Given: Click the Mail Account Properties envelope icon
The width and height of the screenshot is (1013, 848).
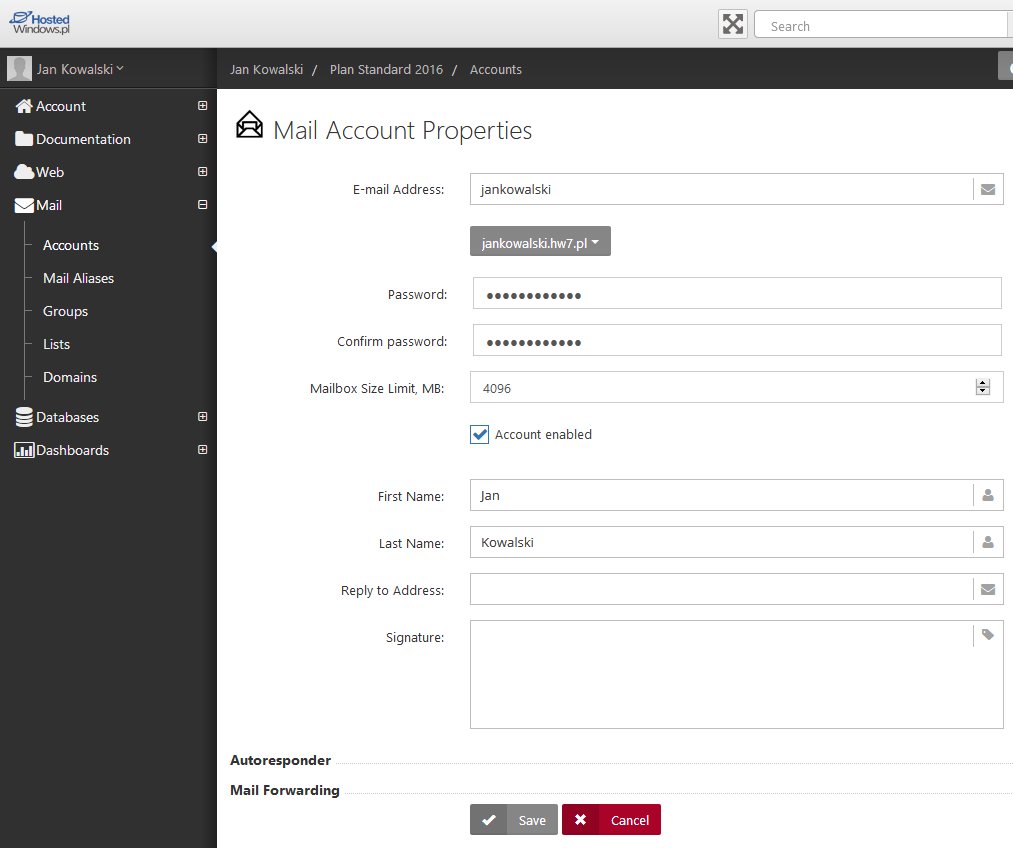Looking at the screenshot, I should click(x=249, y=125).
